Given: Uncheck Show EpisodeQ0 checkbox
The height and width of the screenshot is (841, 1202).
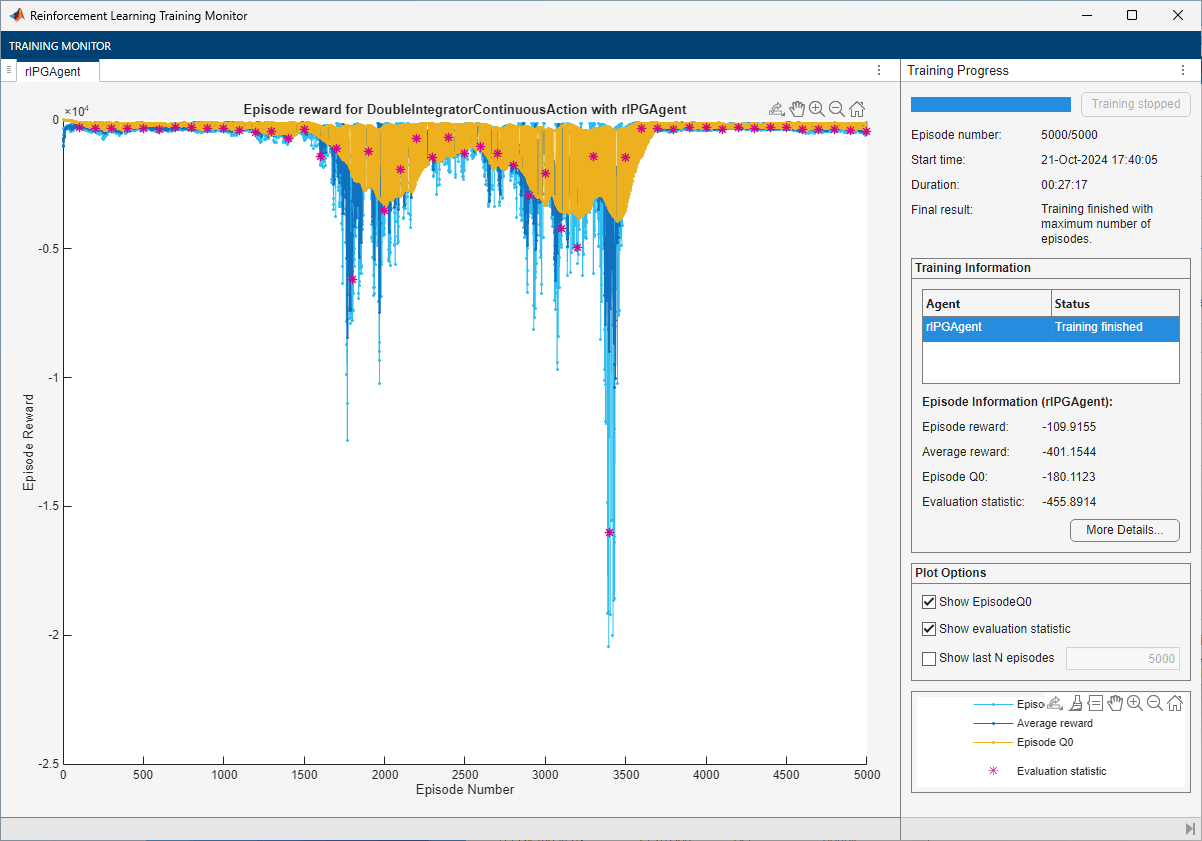Looking at the screenshot, I should click(x=929, y=602).
